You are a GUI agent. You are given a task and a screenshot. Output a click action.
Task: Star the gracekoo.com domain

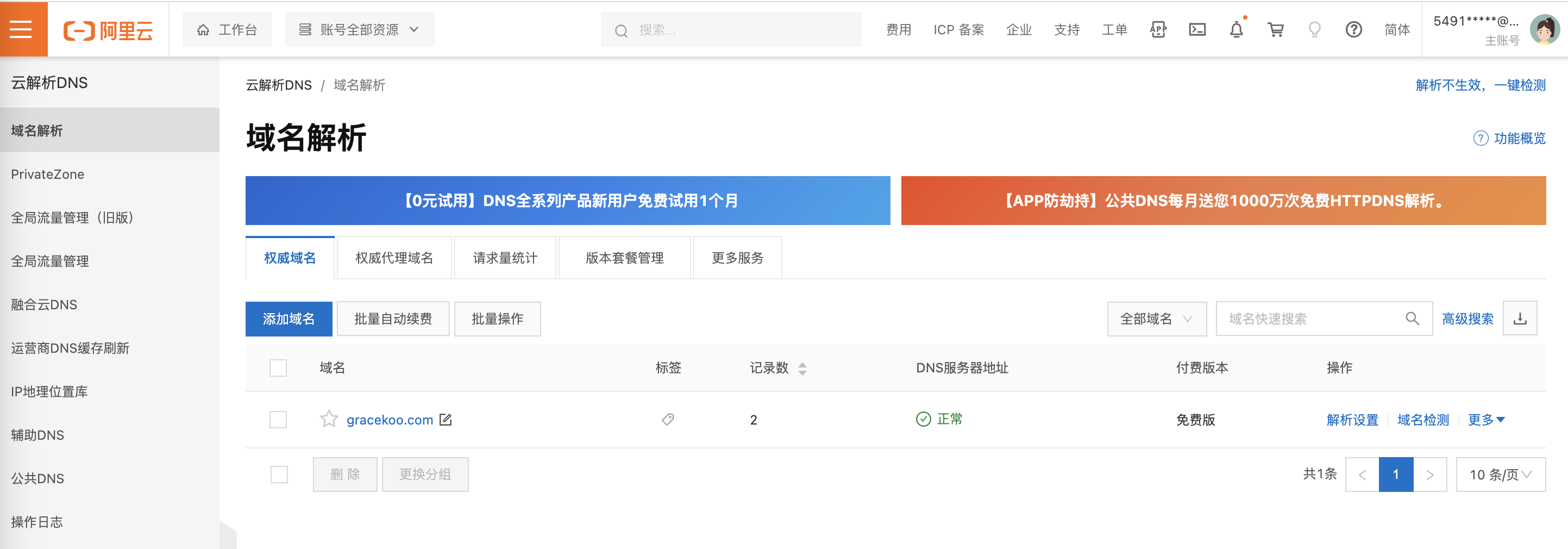click(329, 419)
